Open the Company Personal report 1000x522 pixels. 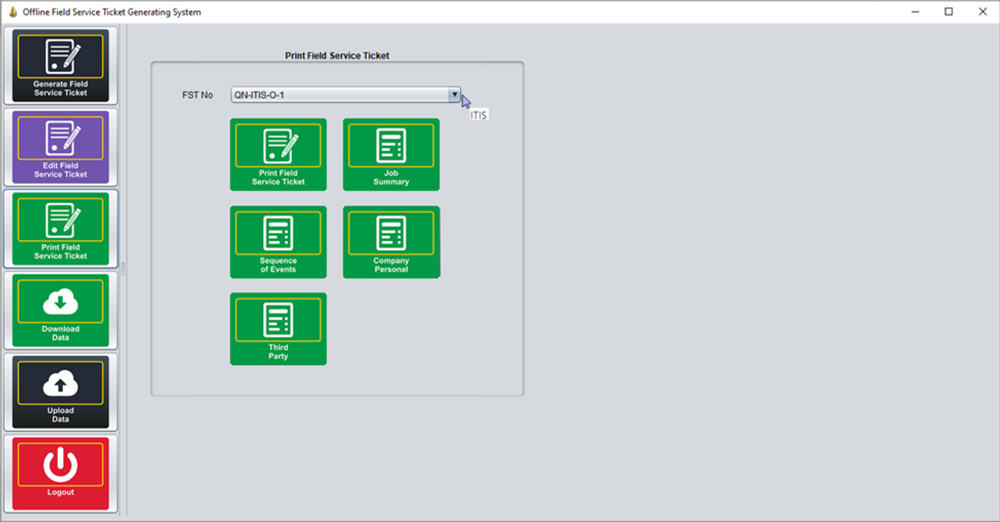[x=391, y=242]
